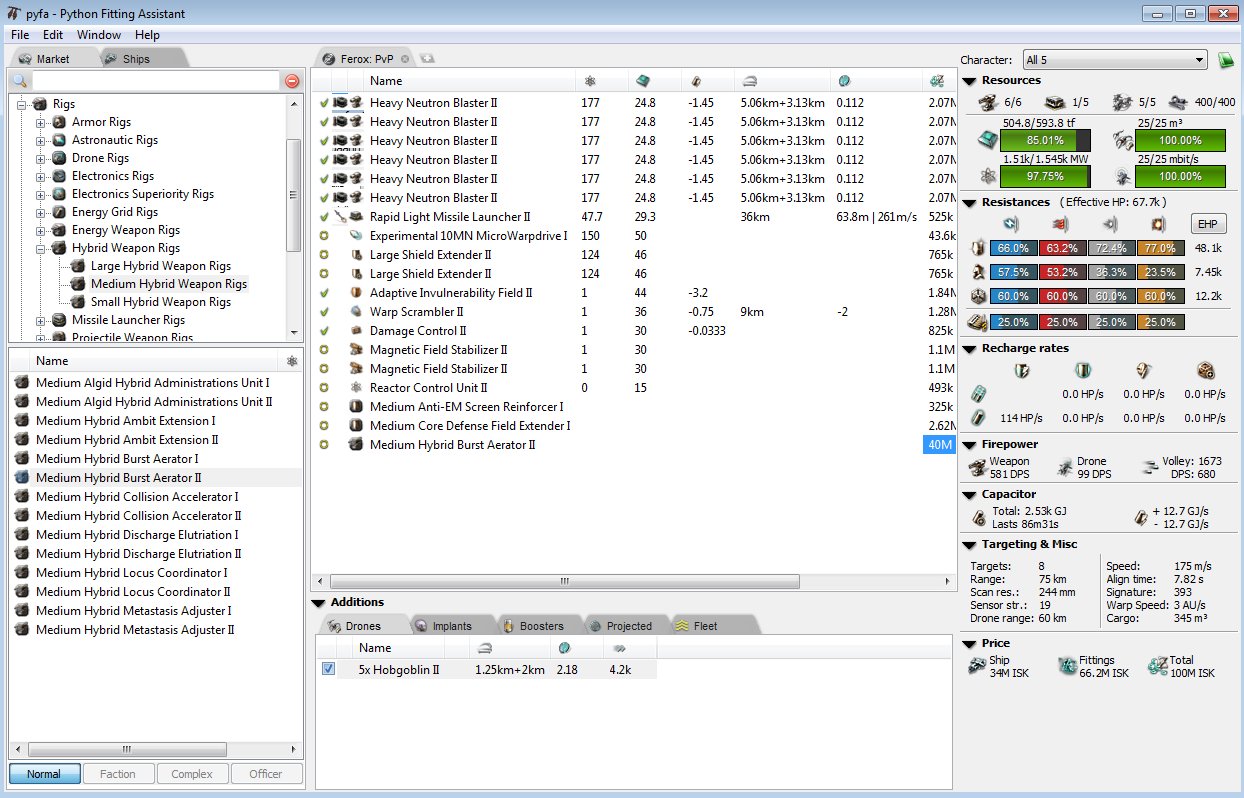Open the File menu
Screen dimensions: 1244x798
20,35
